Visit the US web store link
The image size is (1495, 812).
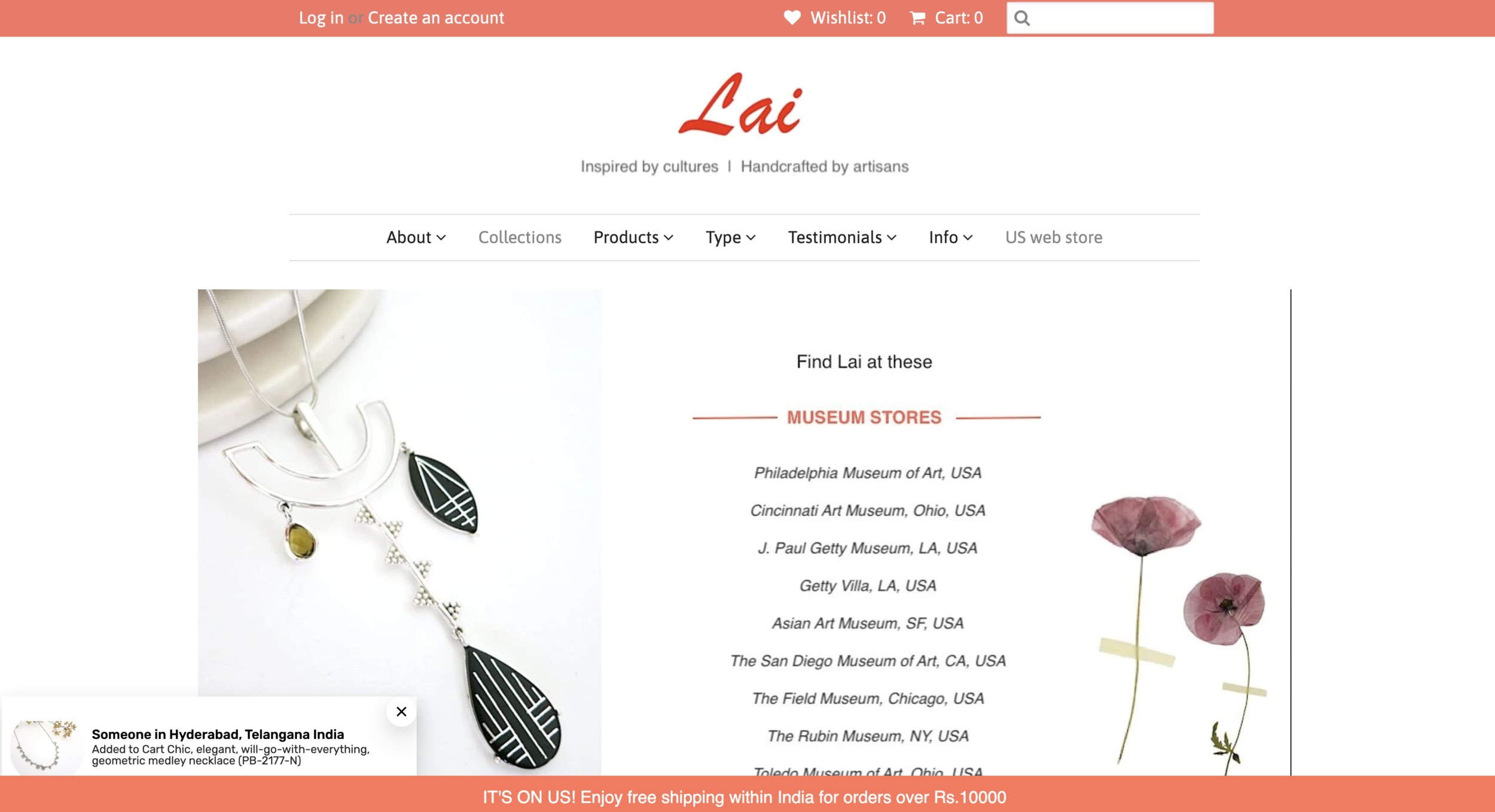point(1053,237)
